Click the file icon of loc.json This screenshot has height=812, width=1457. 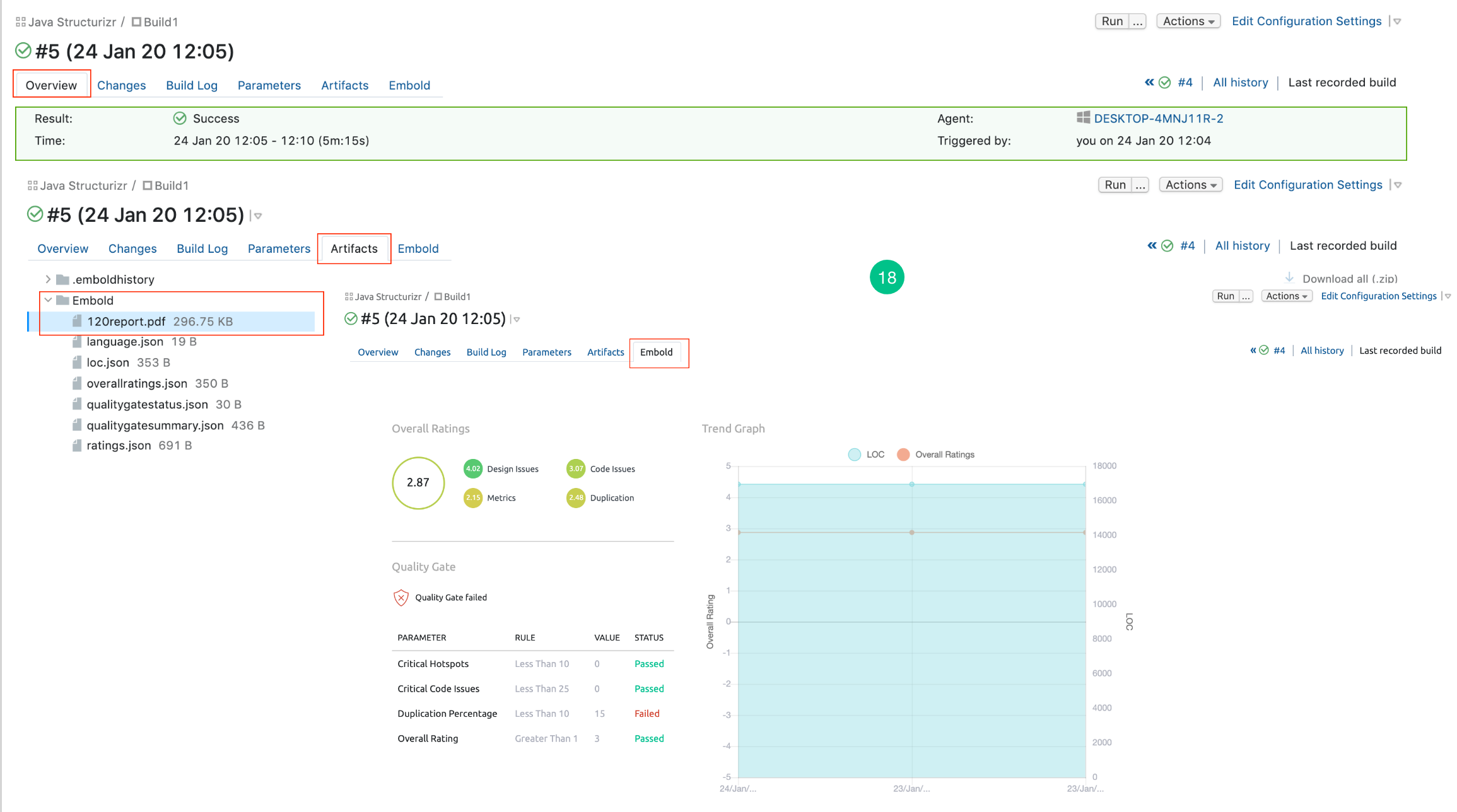(77, 362)
